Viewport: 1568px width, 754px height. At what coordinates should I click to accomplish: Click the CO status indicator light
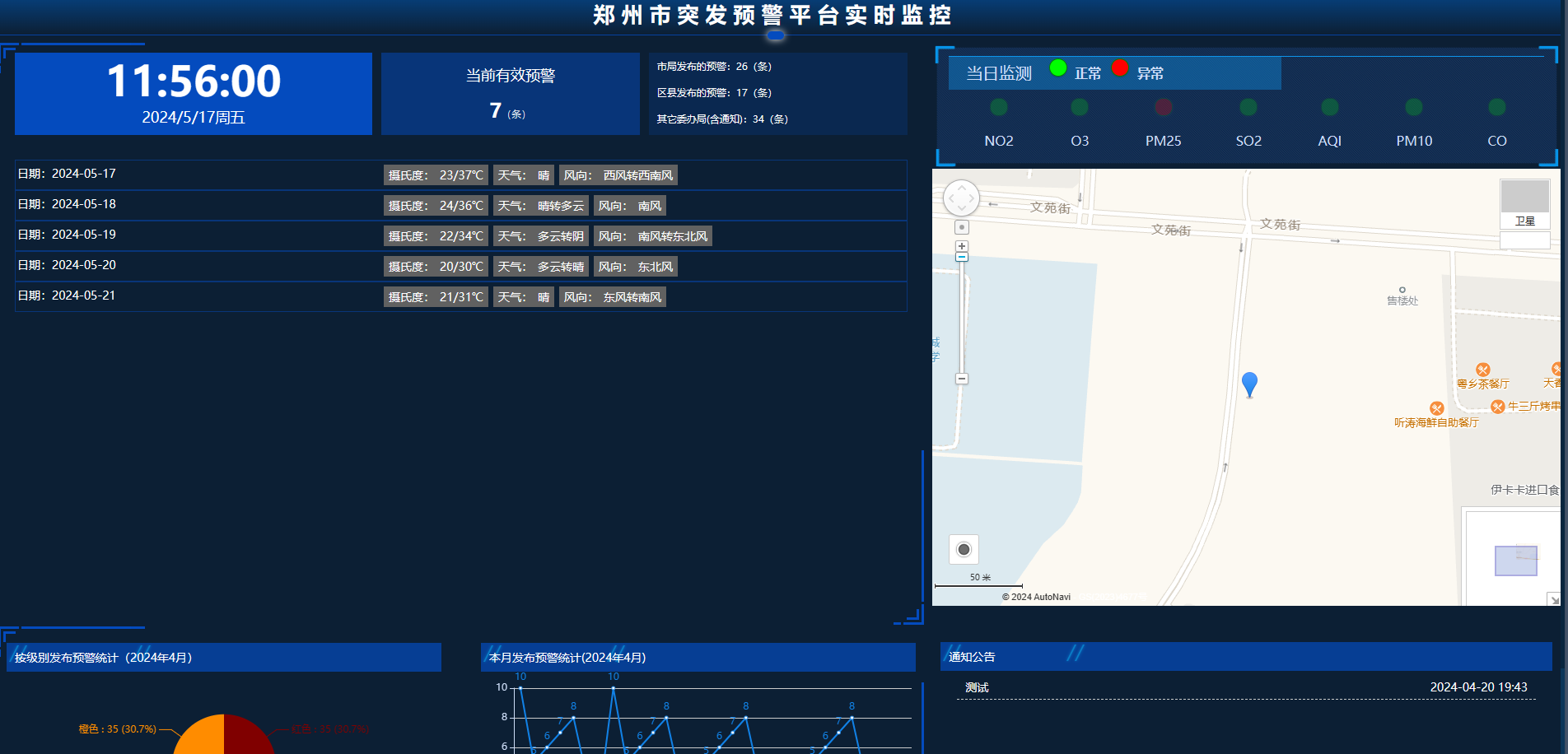pos(1497,107)
